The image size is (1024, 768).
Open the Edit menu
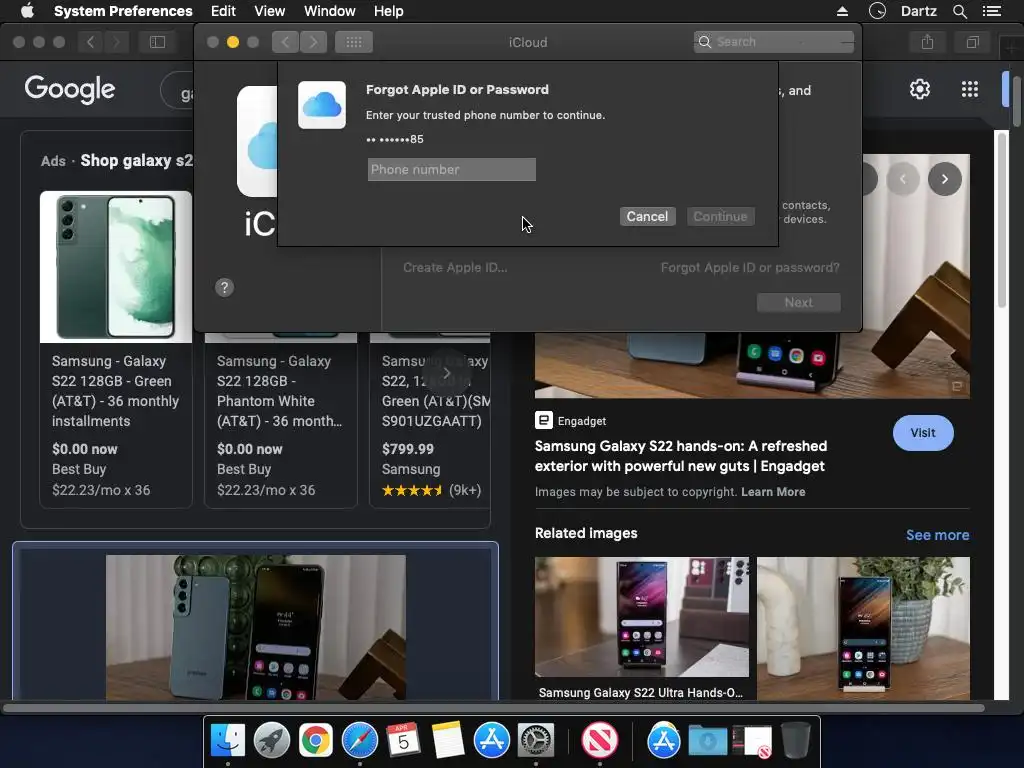click(223, 11)
